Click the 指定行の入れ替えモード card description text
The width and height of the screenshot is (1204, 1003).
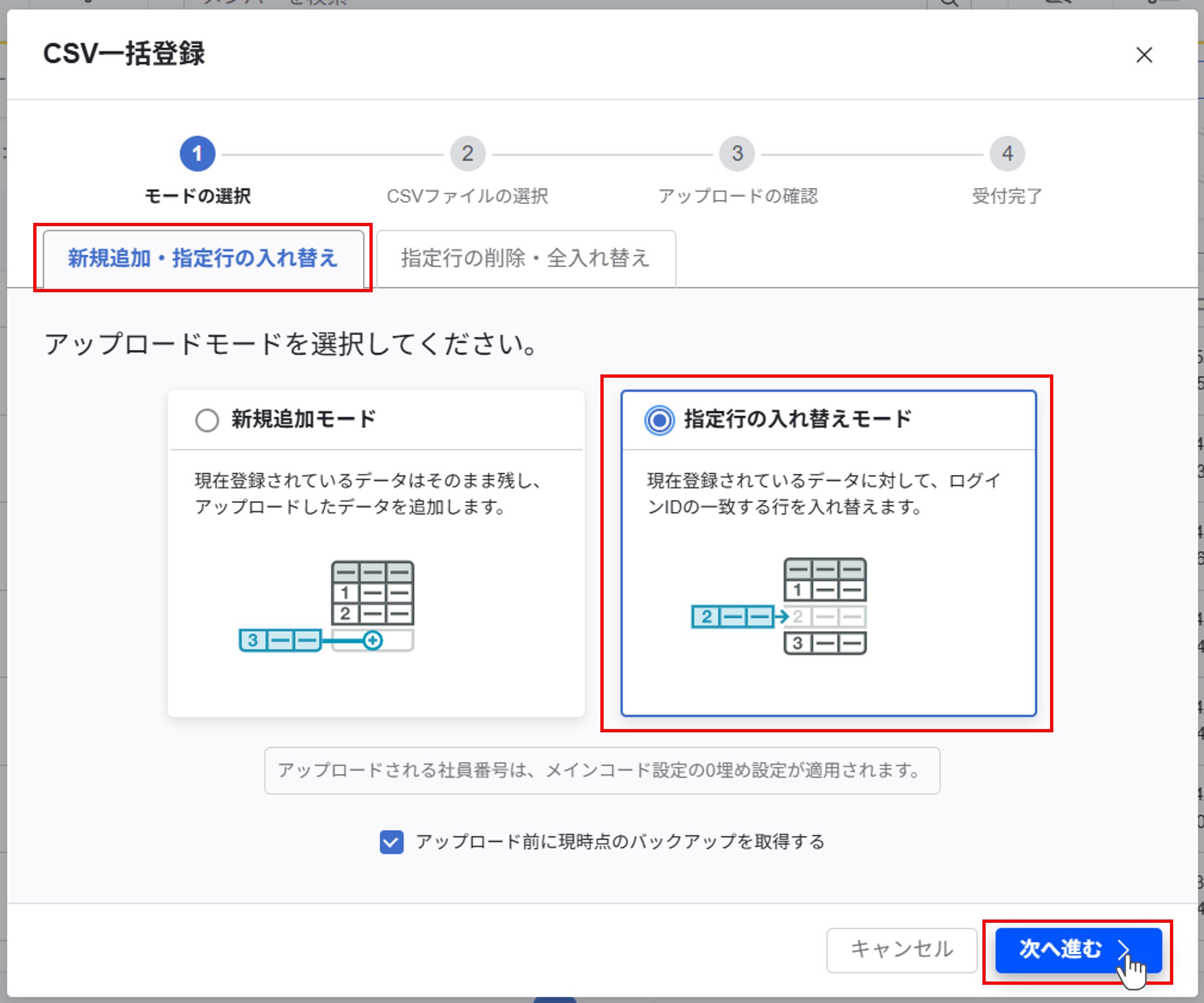click(x=824, y=494)
